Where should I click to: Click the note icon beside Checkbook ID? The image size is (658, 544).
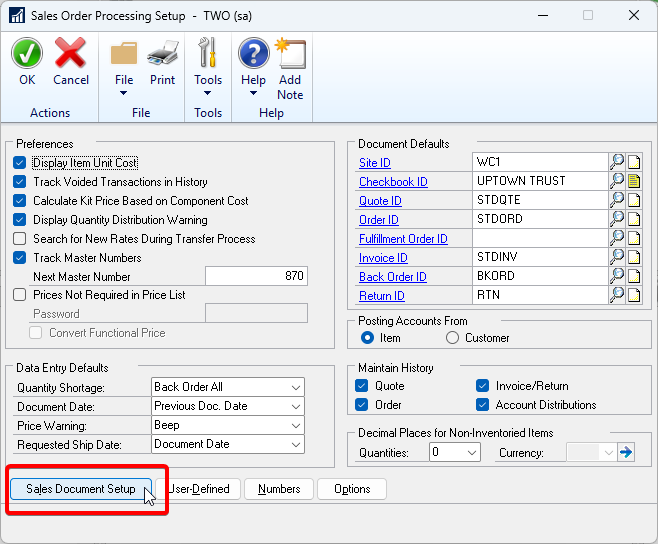634,181
